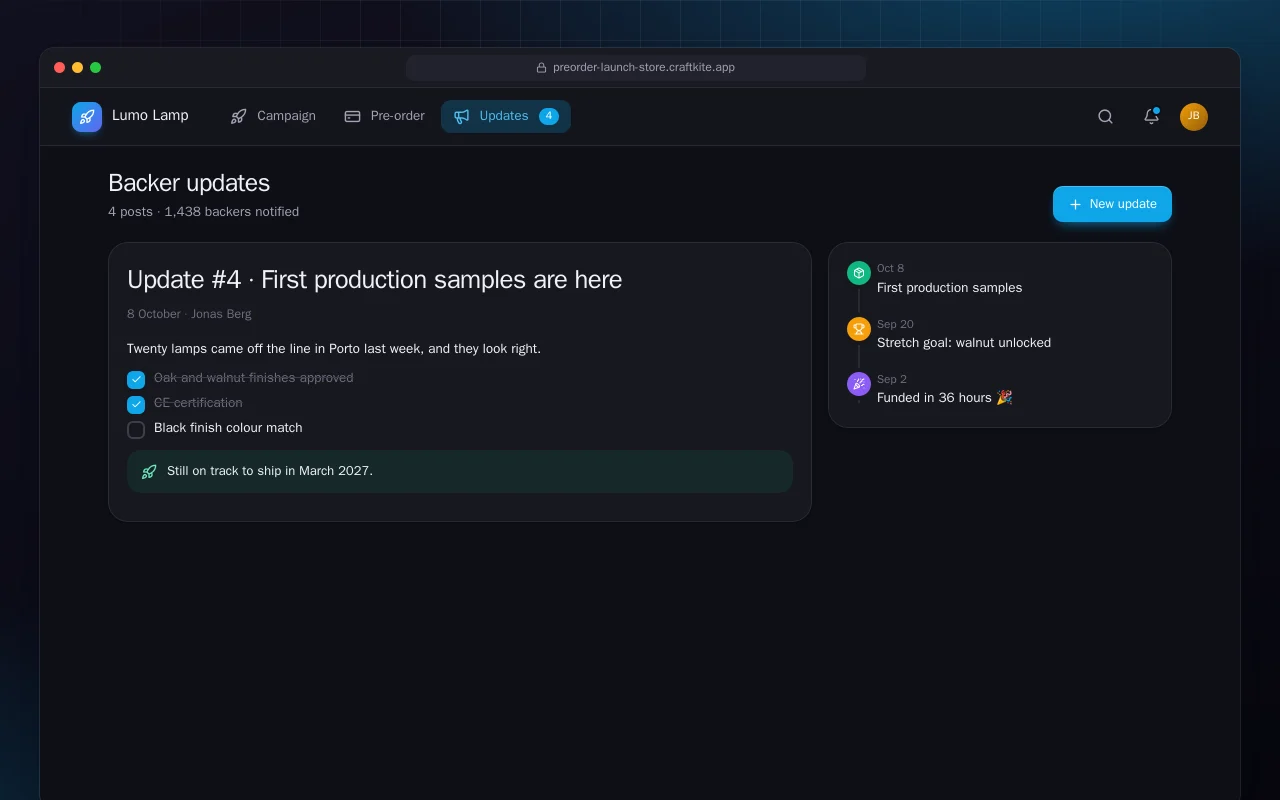Click the Lumo Lamp rocket logo

pyautogui.click(x=87, y=117)
